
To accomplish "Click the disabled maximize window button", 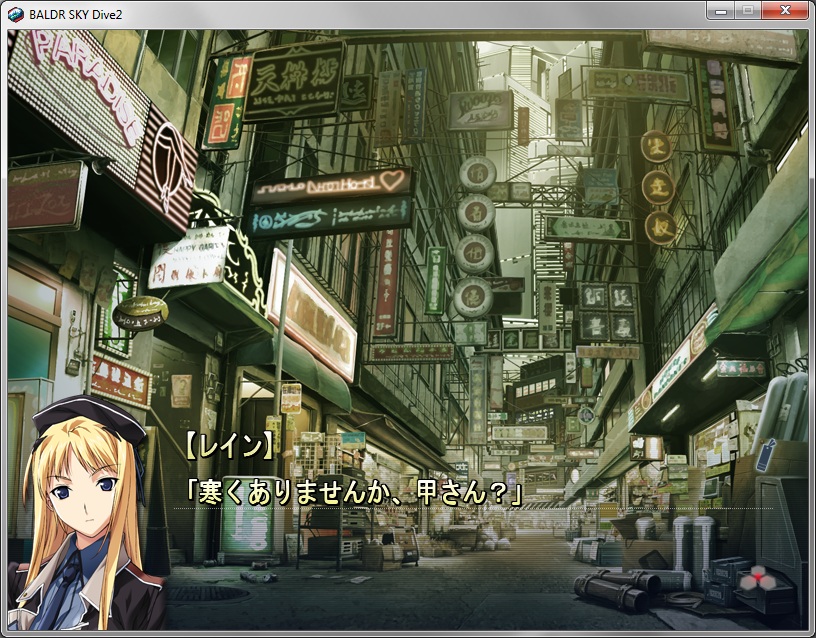I will pos(748,10).
